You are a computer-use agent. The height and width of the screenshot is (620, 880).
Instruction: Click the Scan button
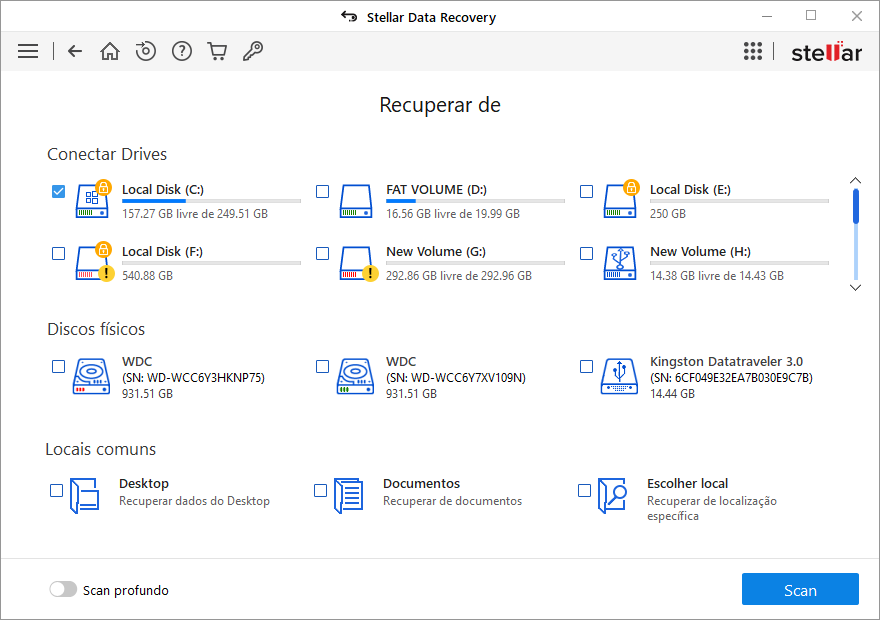[x=800, y=590]
